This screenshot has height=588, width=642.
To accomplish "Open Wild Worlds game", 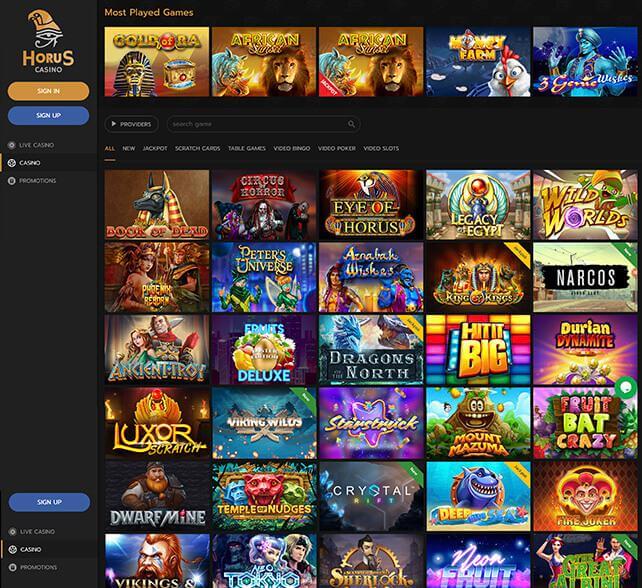I will tap(585, 205).
